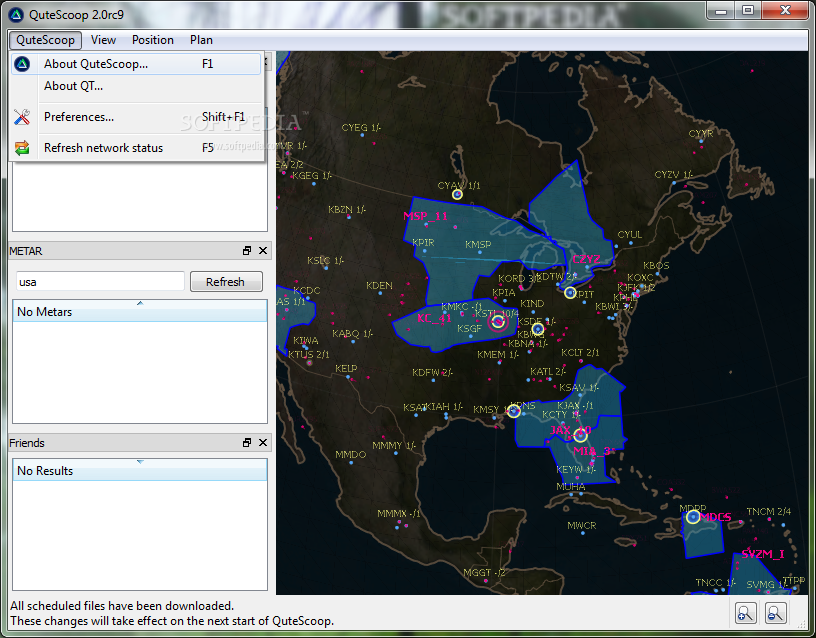Click the MDCS controller circle marker
The height and width of the screenshot is (638, 816).
(693, 517)
